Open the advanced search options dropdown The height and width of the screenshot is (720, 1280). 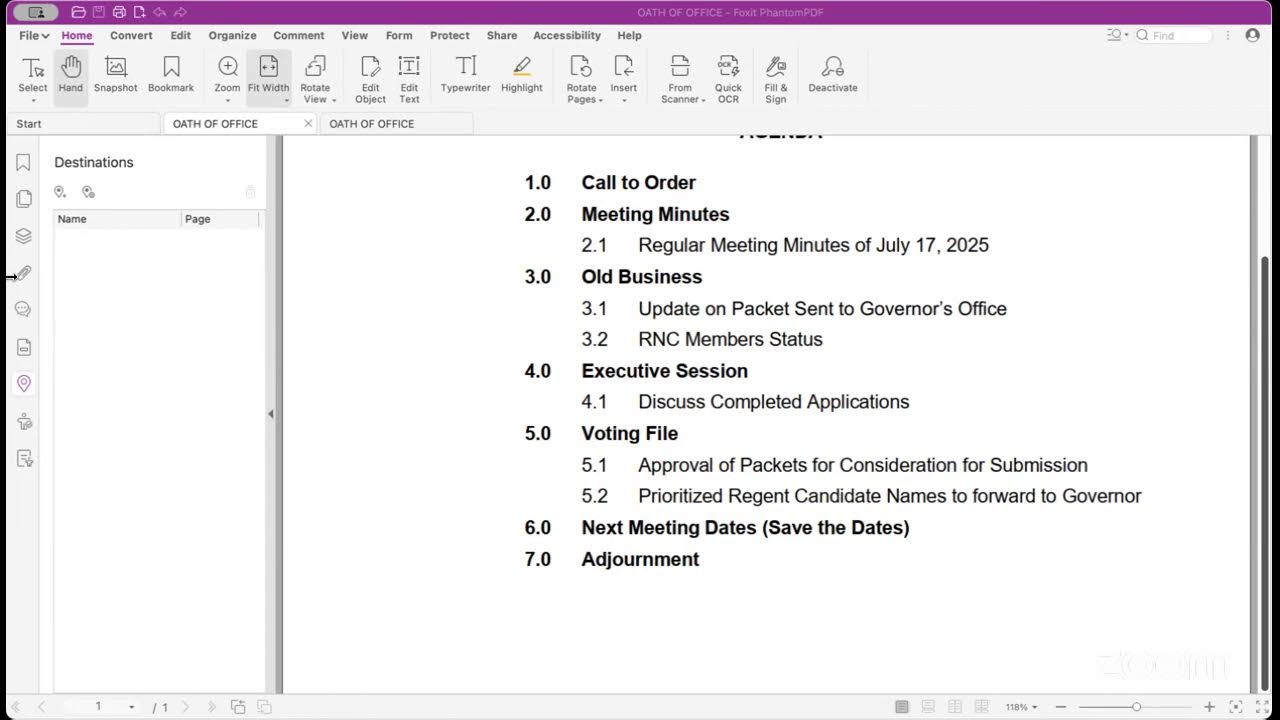click(1119, 35)
